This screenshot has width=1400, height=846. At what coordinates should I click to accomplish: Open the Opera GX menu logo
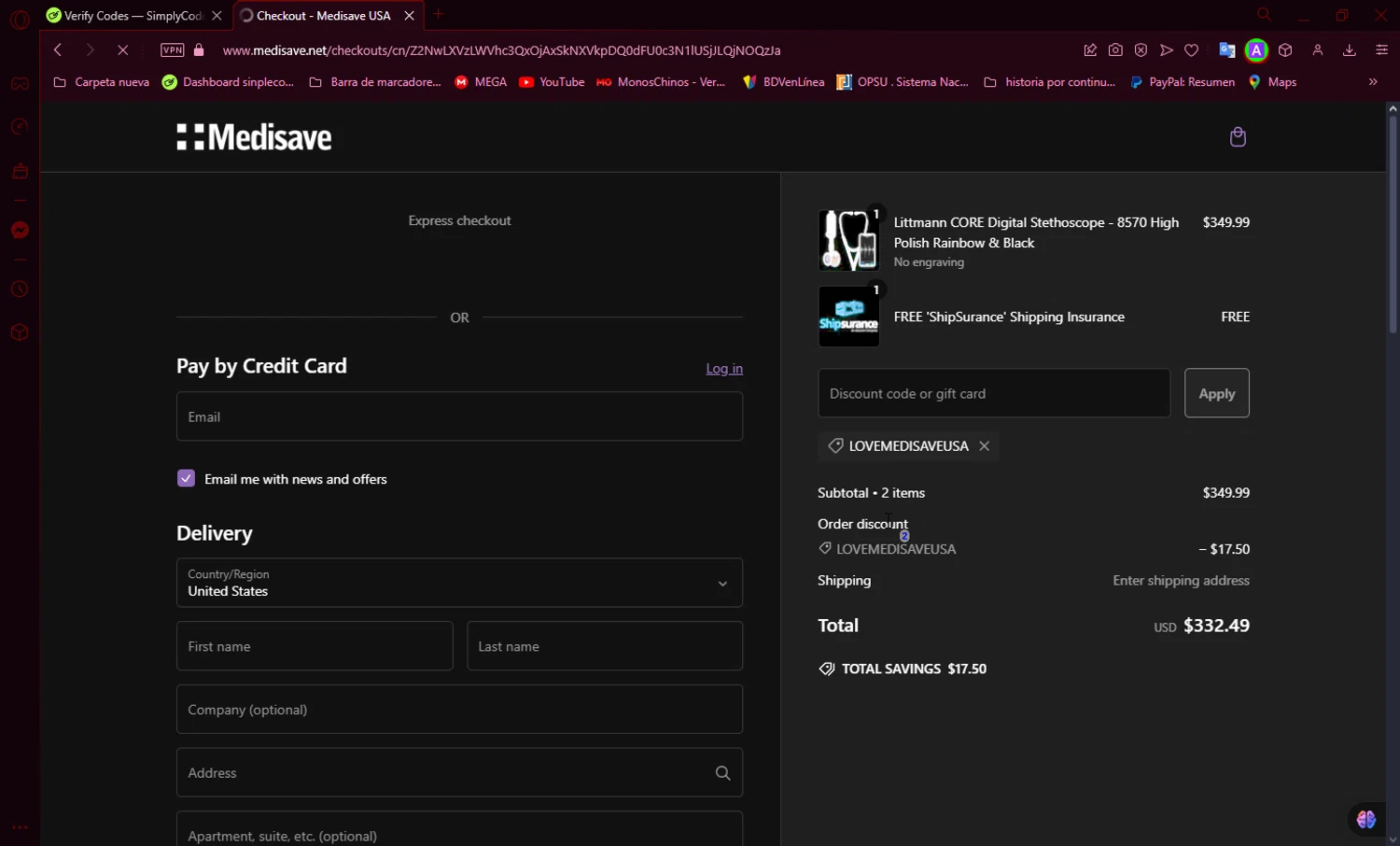click(x=20, y=20)
